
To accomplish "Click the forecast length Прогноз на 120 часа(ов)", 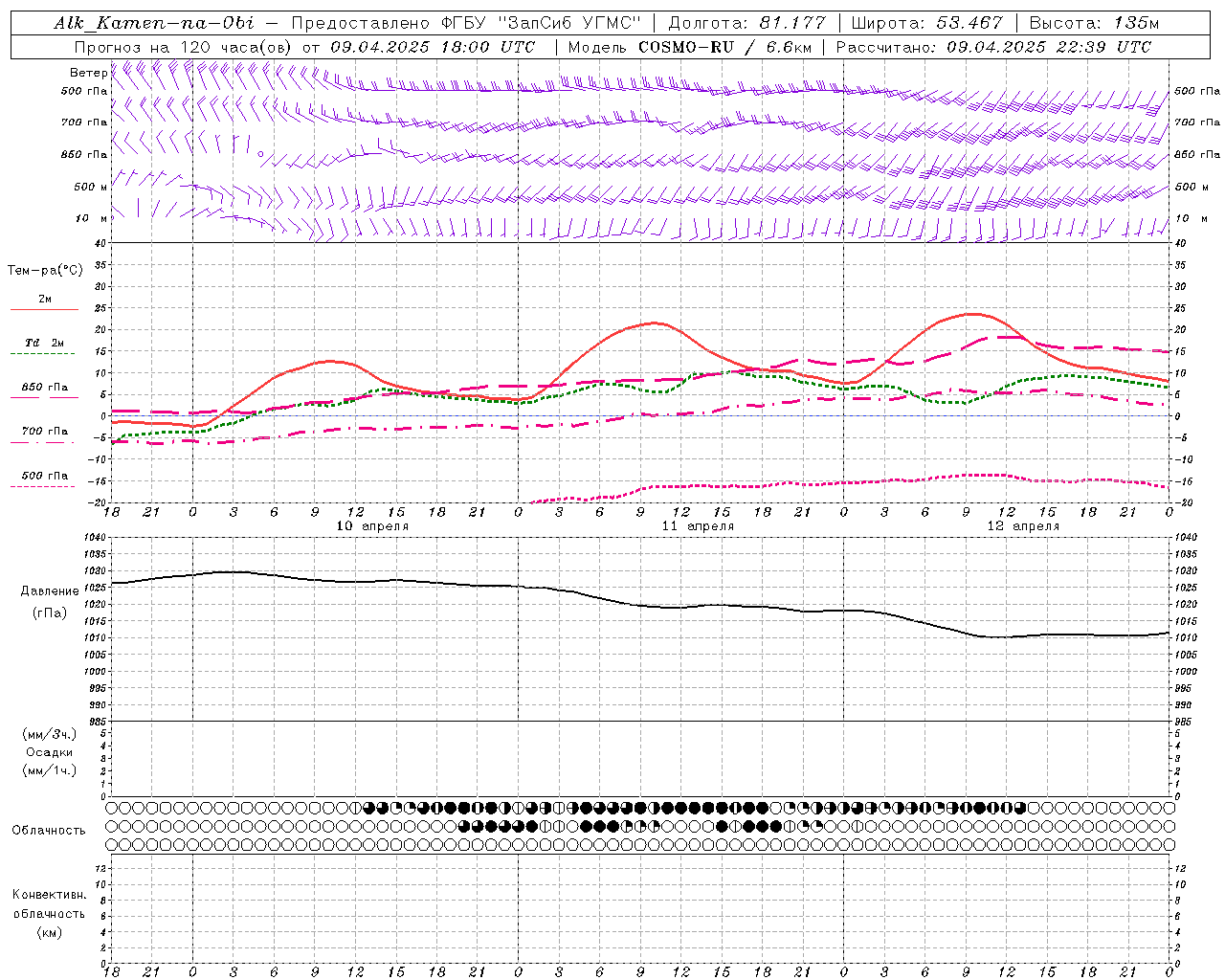I will [185, 47].
